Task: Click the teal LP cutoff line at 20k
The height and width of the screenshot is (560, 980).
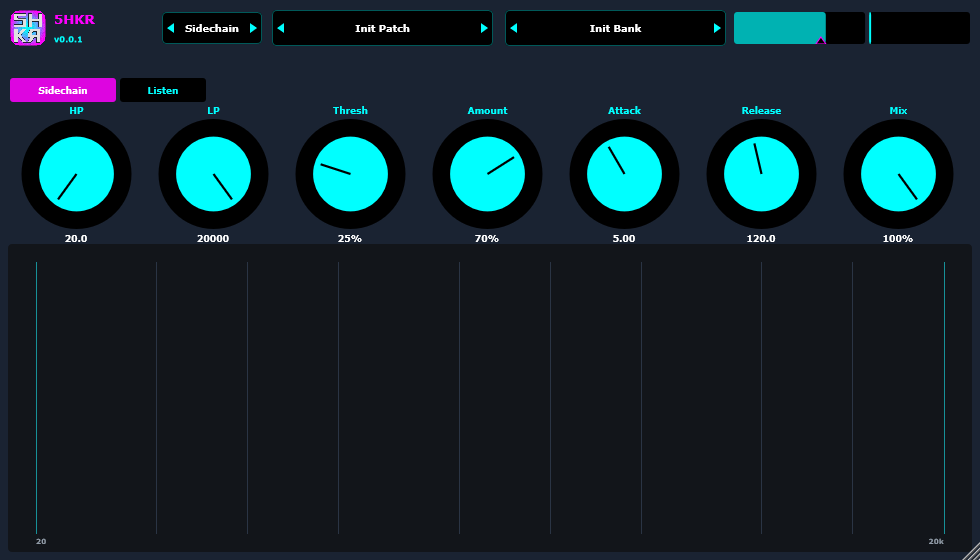Action: (944, 398)
